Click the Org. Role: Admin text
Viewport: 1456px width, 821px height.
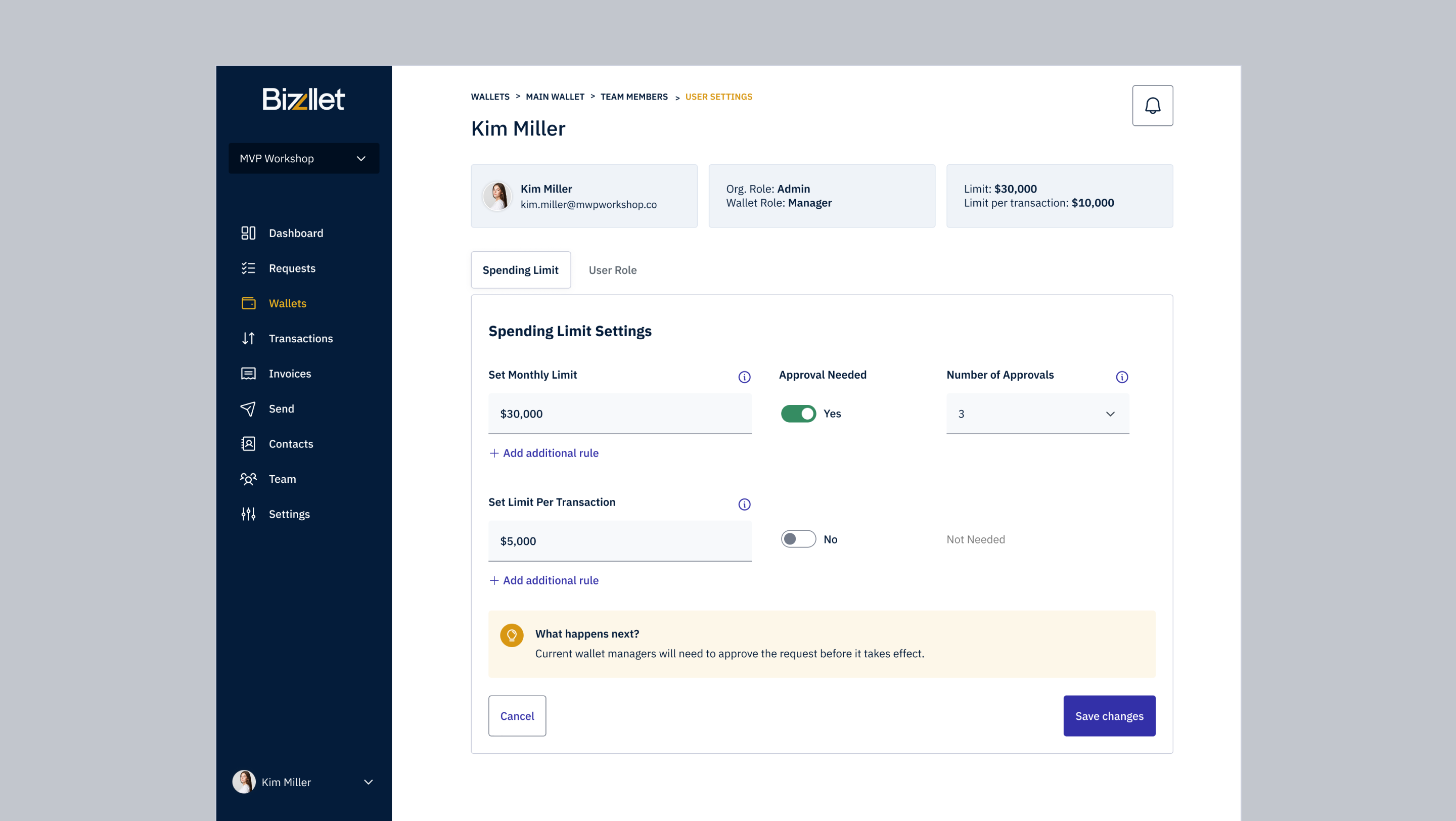click(767, 189)
